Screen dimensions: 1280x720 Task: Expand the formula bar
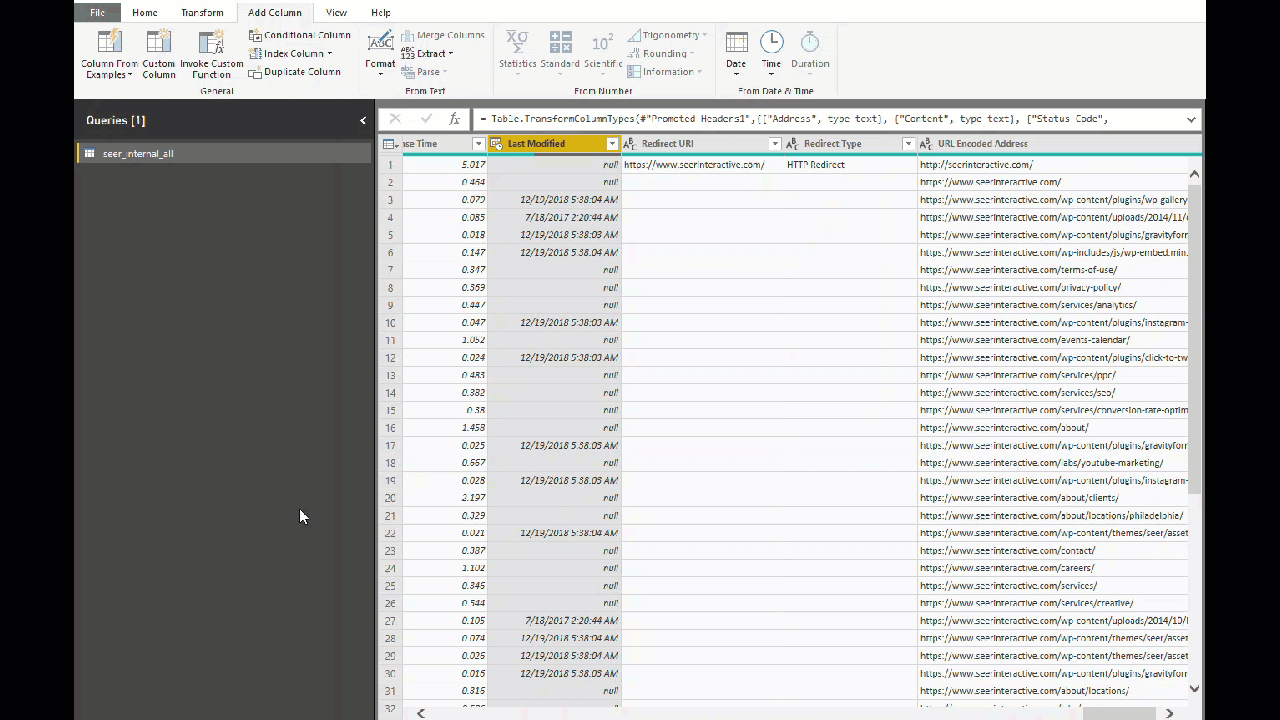point(1191,119)
